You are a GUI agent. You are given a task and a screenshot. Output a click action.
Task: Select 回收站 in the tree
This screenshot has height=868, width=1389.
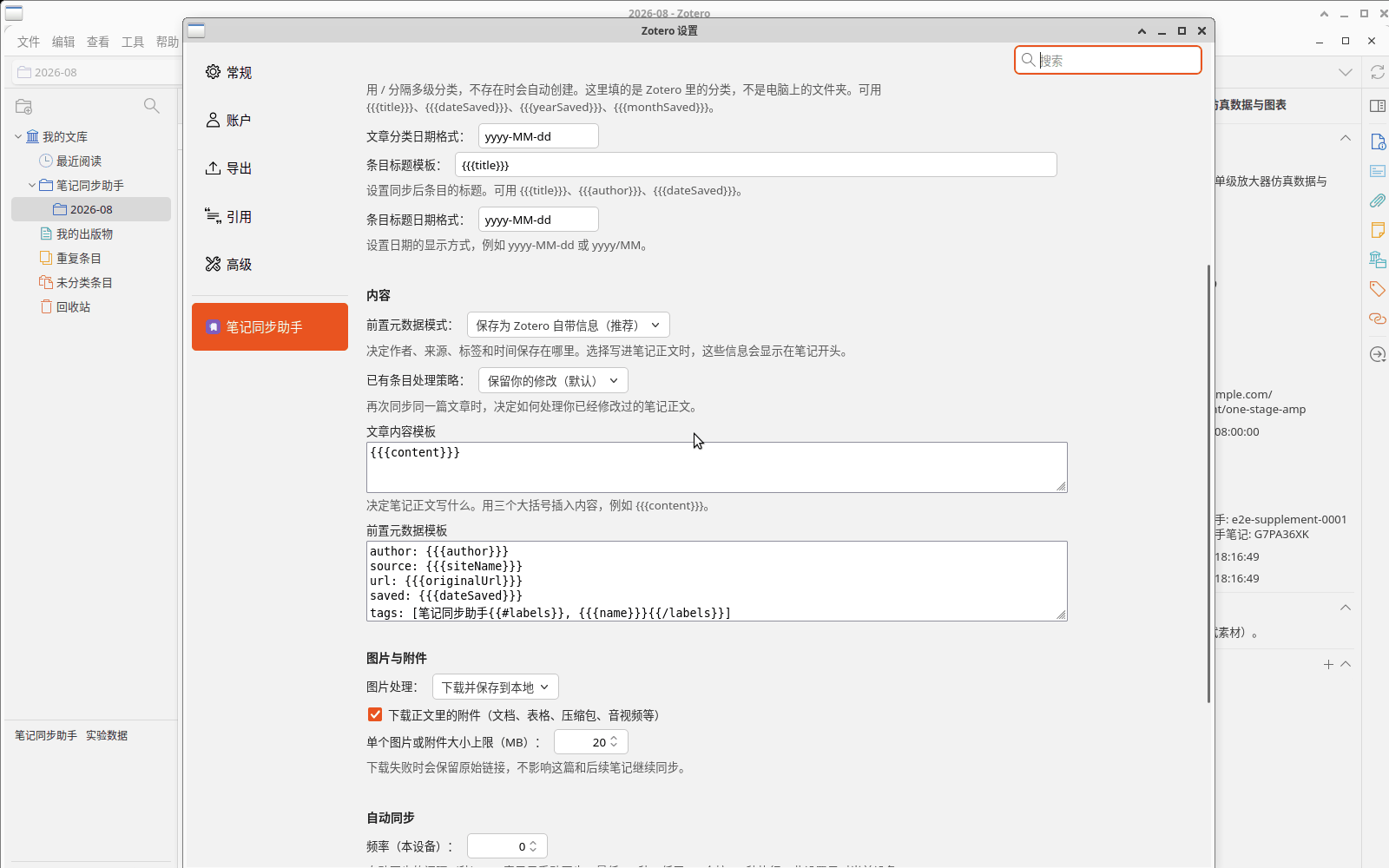click(91, 306)
